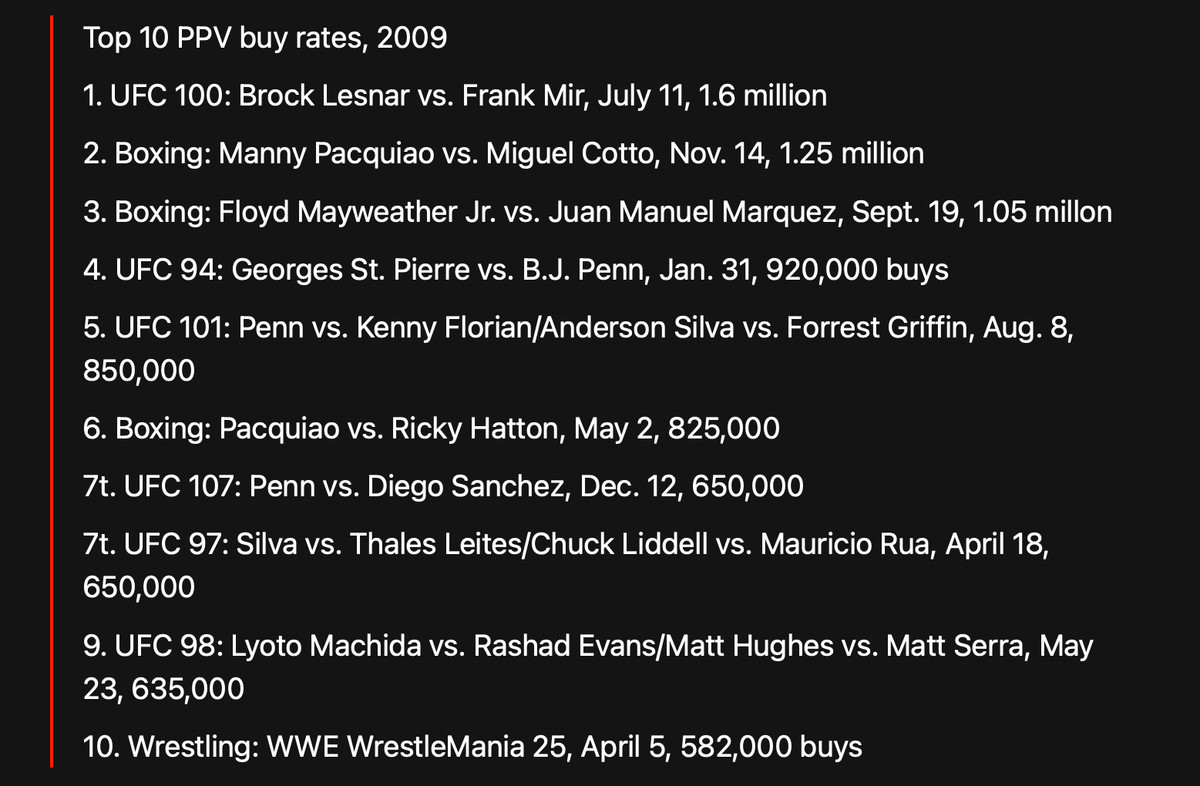Click the UFC 101 Penn vs. Florian text
The image size is (1200, 786).
coord(578,328)
